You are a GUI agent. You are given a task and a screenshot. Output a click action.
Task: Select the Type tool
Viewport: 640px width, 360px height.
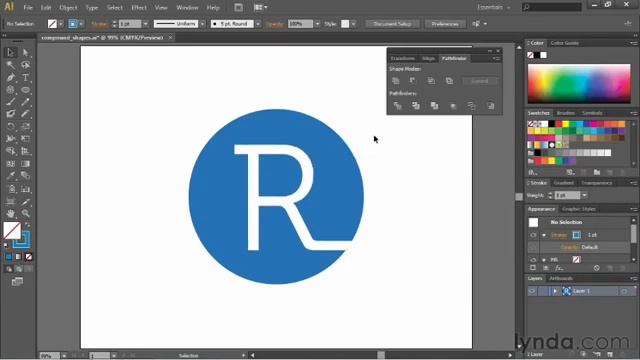coord(25,77)
